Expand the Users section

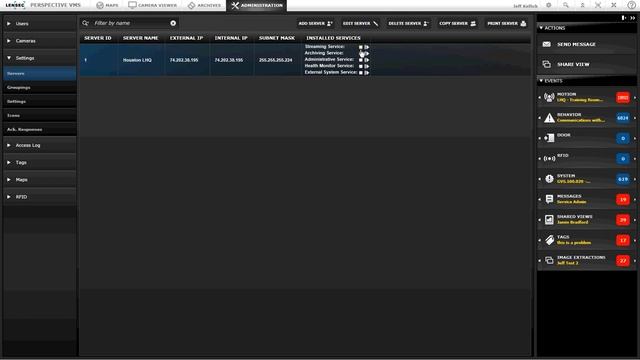[x=40, y=24]
